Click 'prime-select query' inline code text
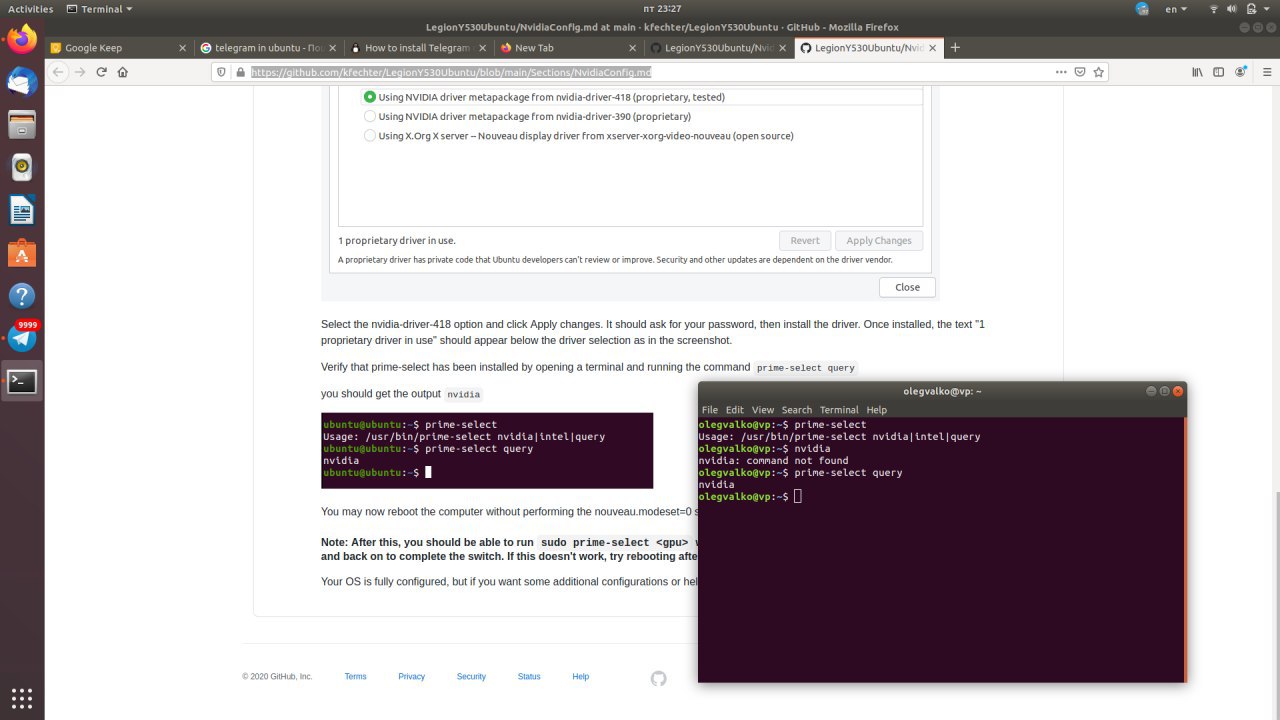The width and height of the screenshot is (1280, 720). point(806,368)
